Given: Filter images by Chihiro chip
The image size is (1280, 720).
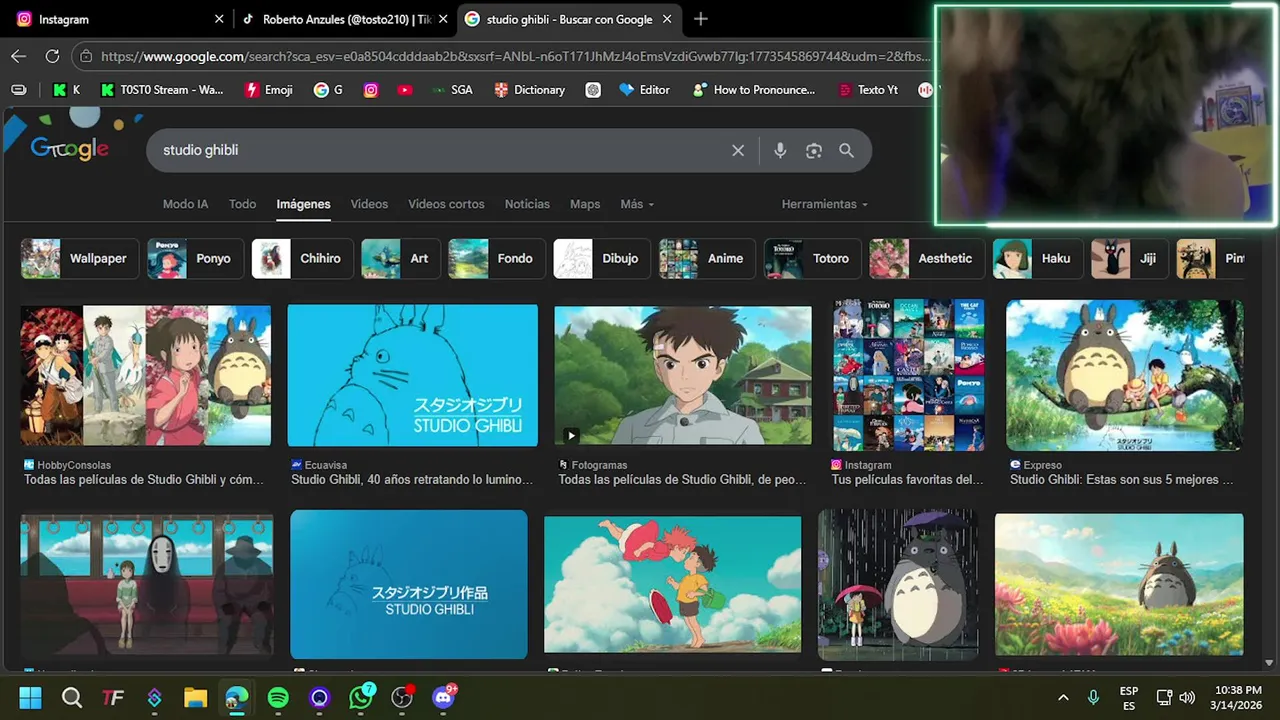Looking at the screenshot, I should click(x=303, y=258).
